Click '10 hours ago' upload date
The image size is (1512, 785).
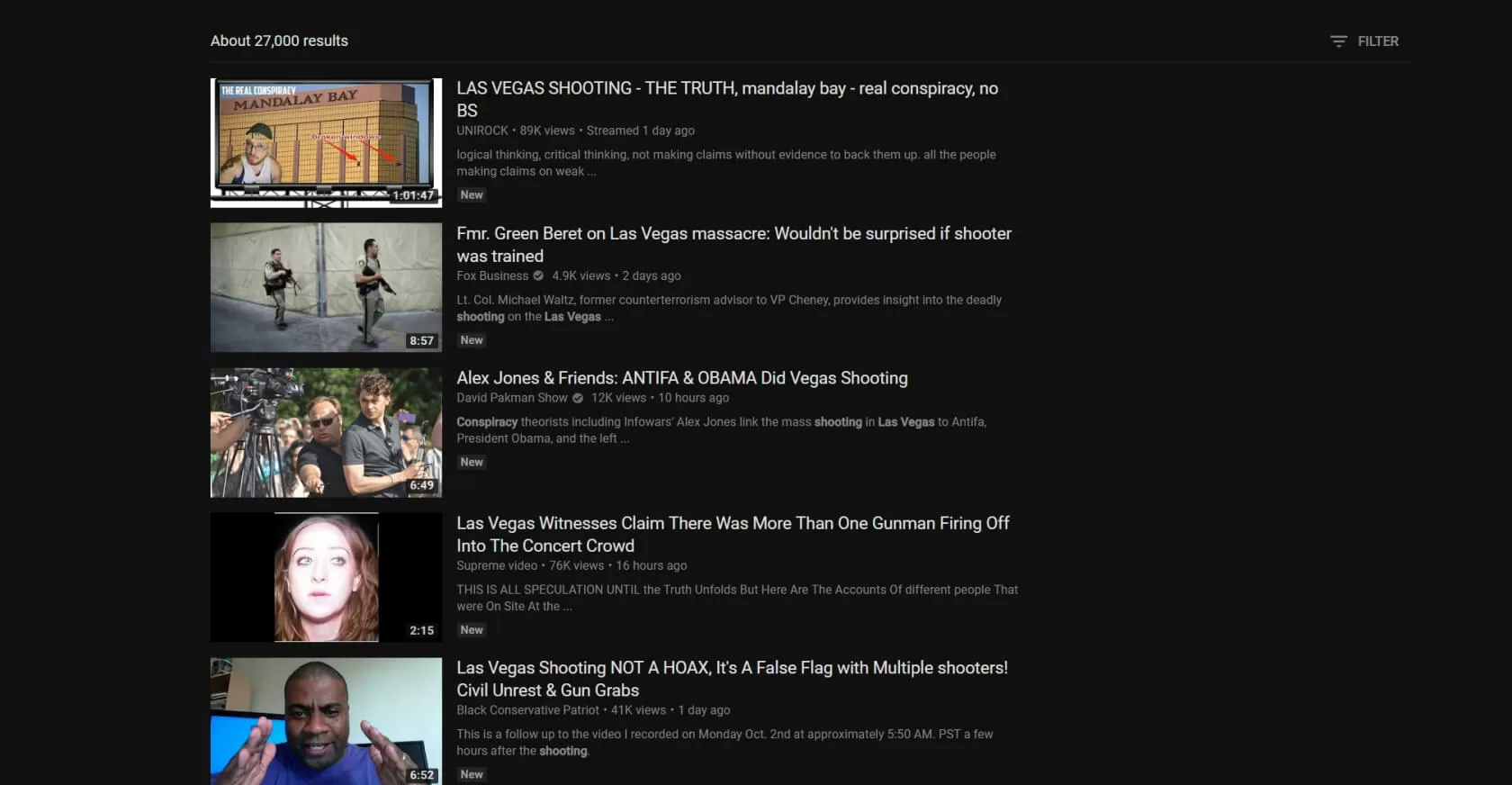[x=694, y=398]
